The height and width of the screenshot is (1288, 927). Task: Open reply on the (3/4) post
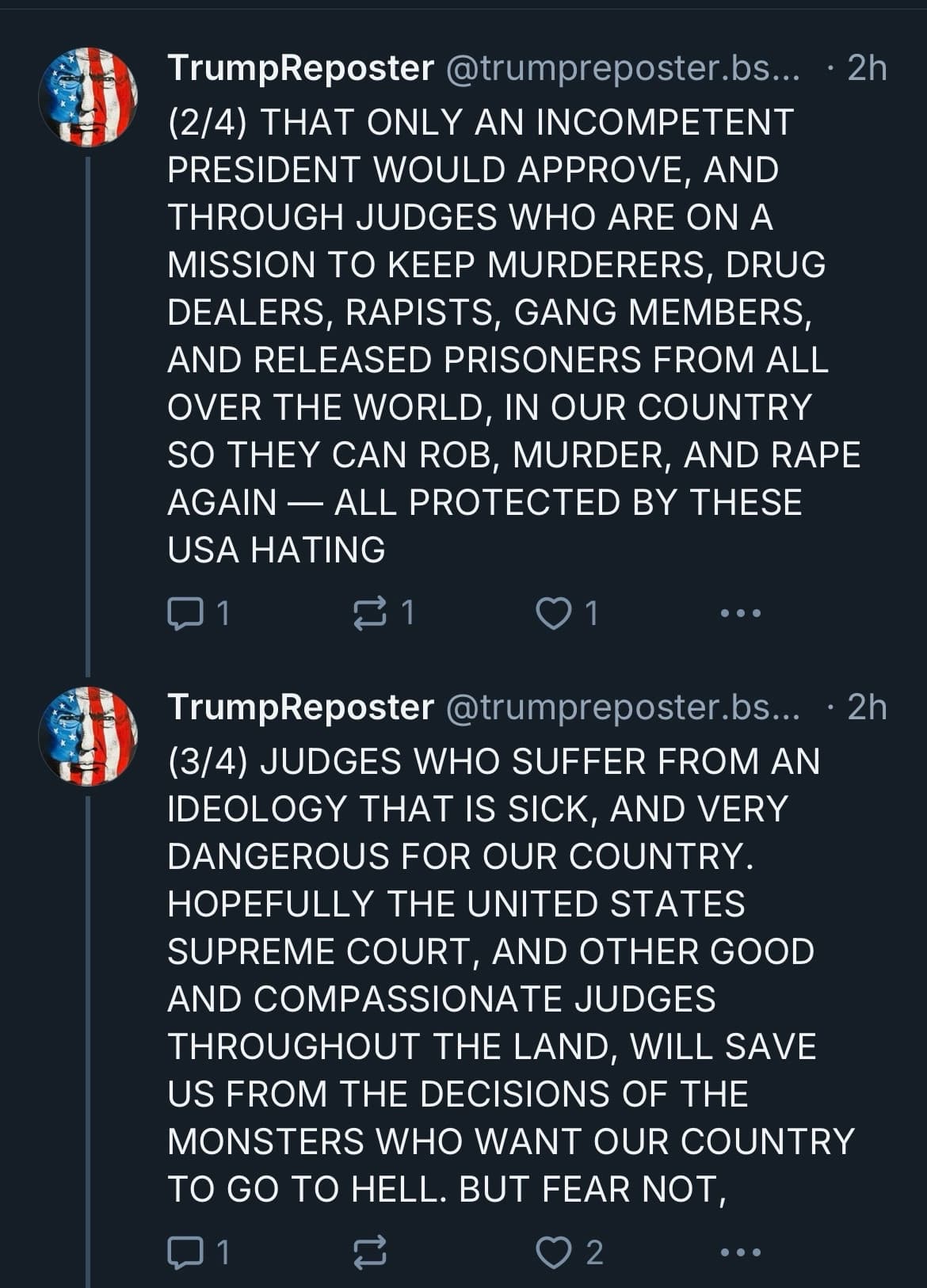click(x=184, y=1252)
